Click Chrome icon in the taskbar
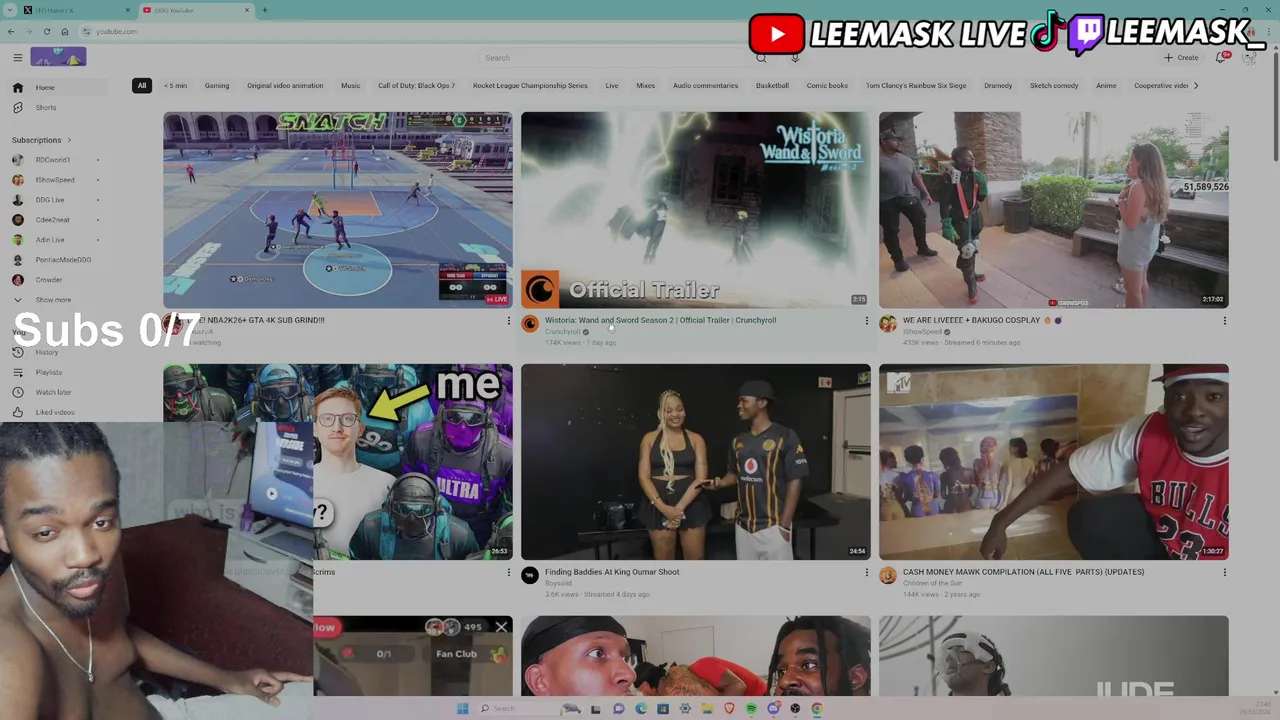This screenshot has width=1280, height=720. point(817,709)
